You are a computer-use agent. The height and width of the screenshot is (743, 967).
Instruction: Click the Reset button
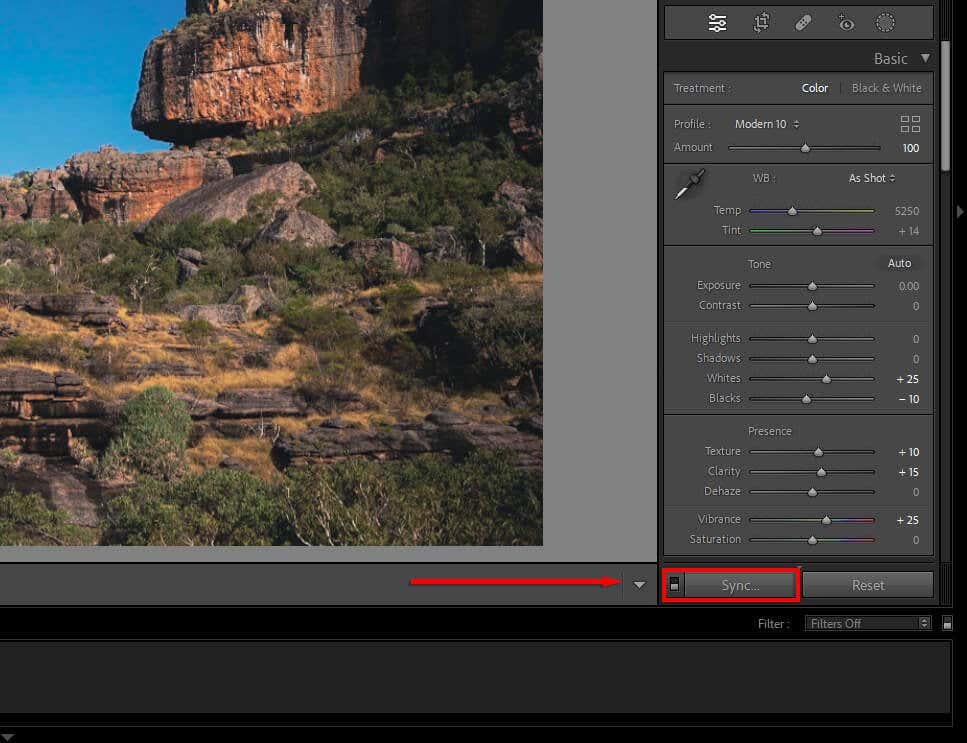coord(868,585)
